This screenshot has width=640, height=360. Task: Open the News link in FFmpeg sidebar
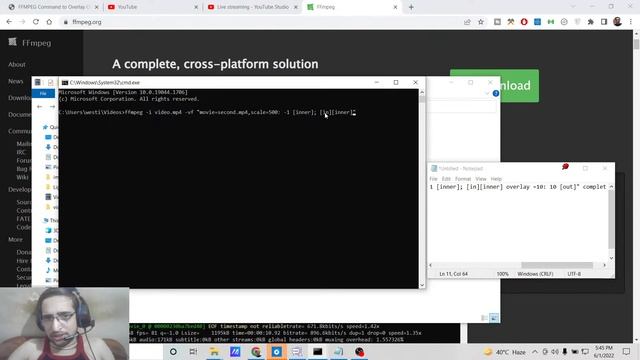point(16,81)
